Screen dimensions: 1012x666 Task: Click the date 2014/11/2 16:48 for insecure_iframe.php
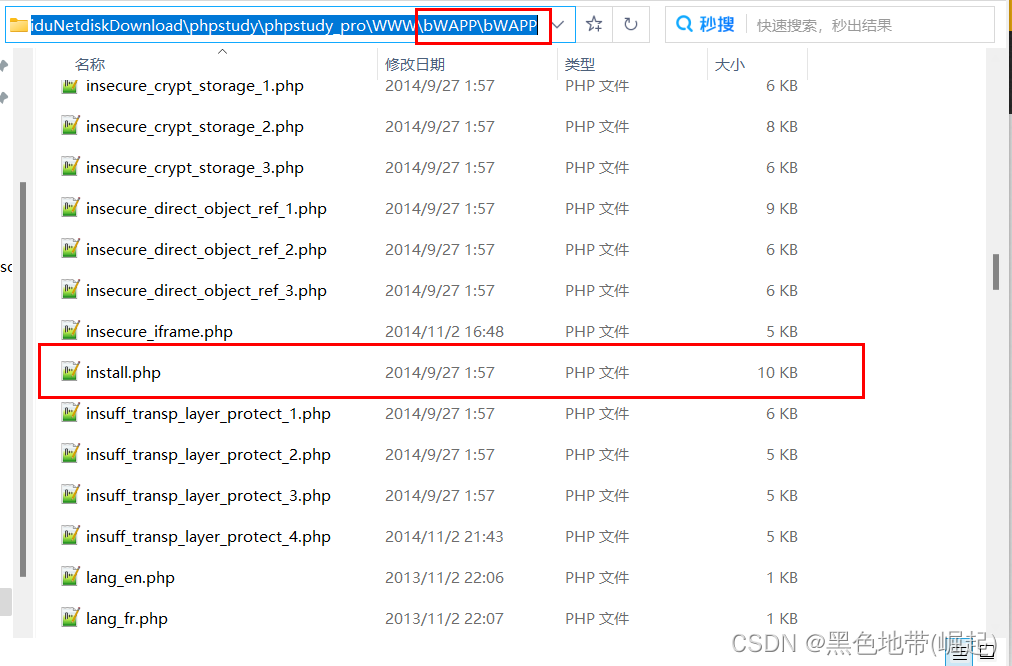pyautogui.click(x=444, y=332)
